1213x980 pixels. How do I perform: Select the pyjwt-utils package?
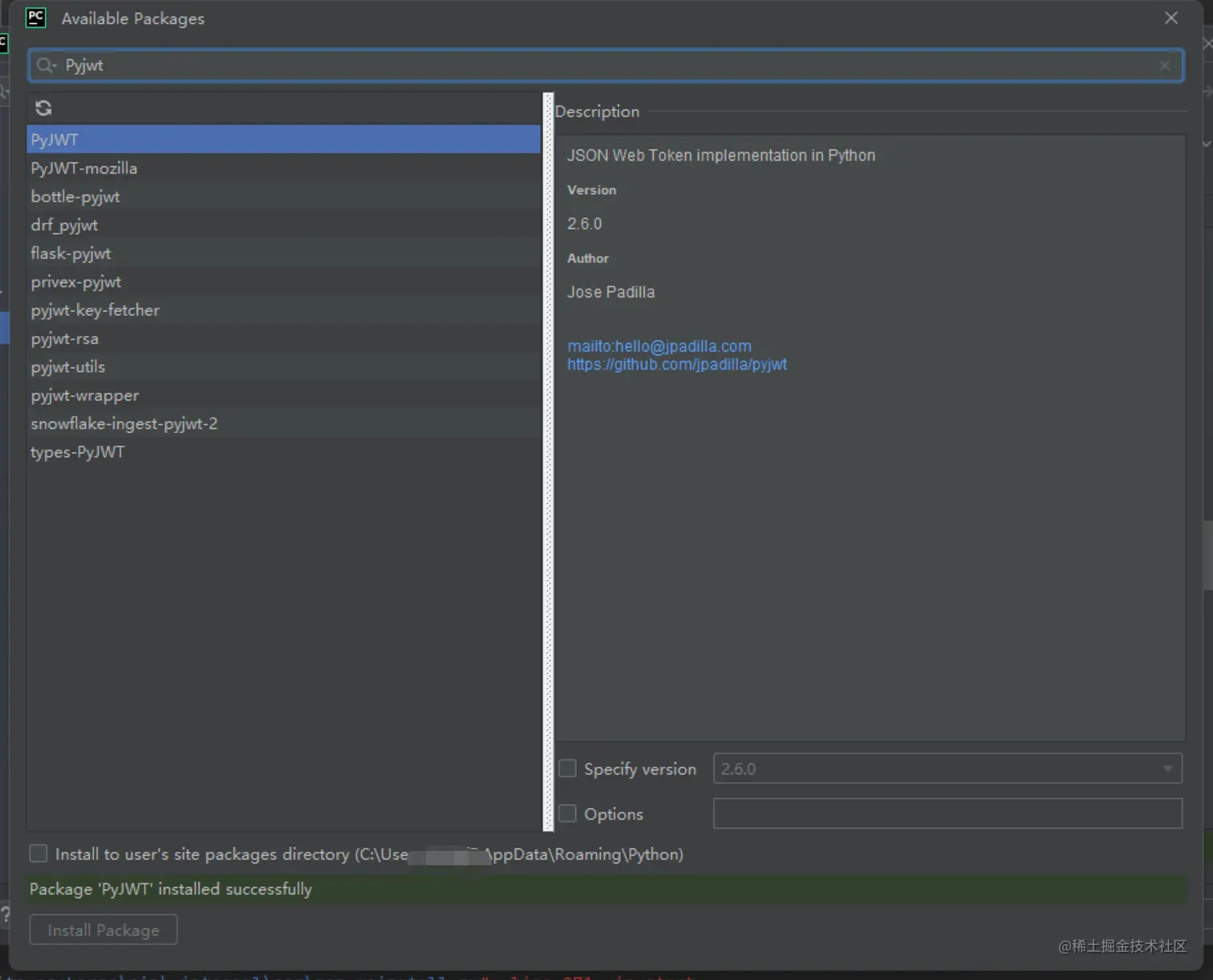pos(284,367)
